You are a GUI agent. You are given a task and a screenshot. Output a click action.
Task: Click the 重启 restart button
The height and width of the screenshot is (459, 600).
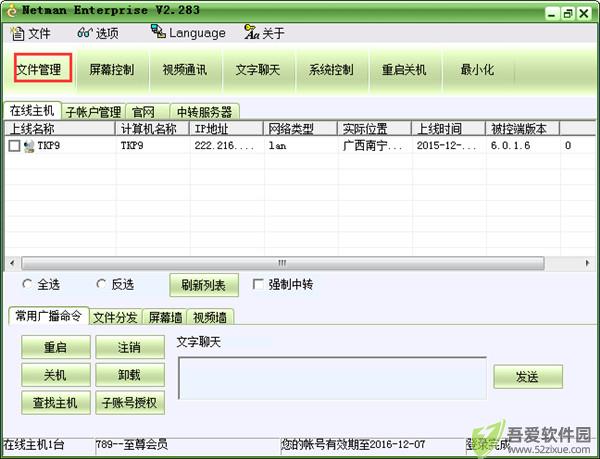[x=56, y=347]
